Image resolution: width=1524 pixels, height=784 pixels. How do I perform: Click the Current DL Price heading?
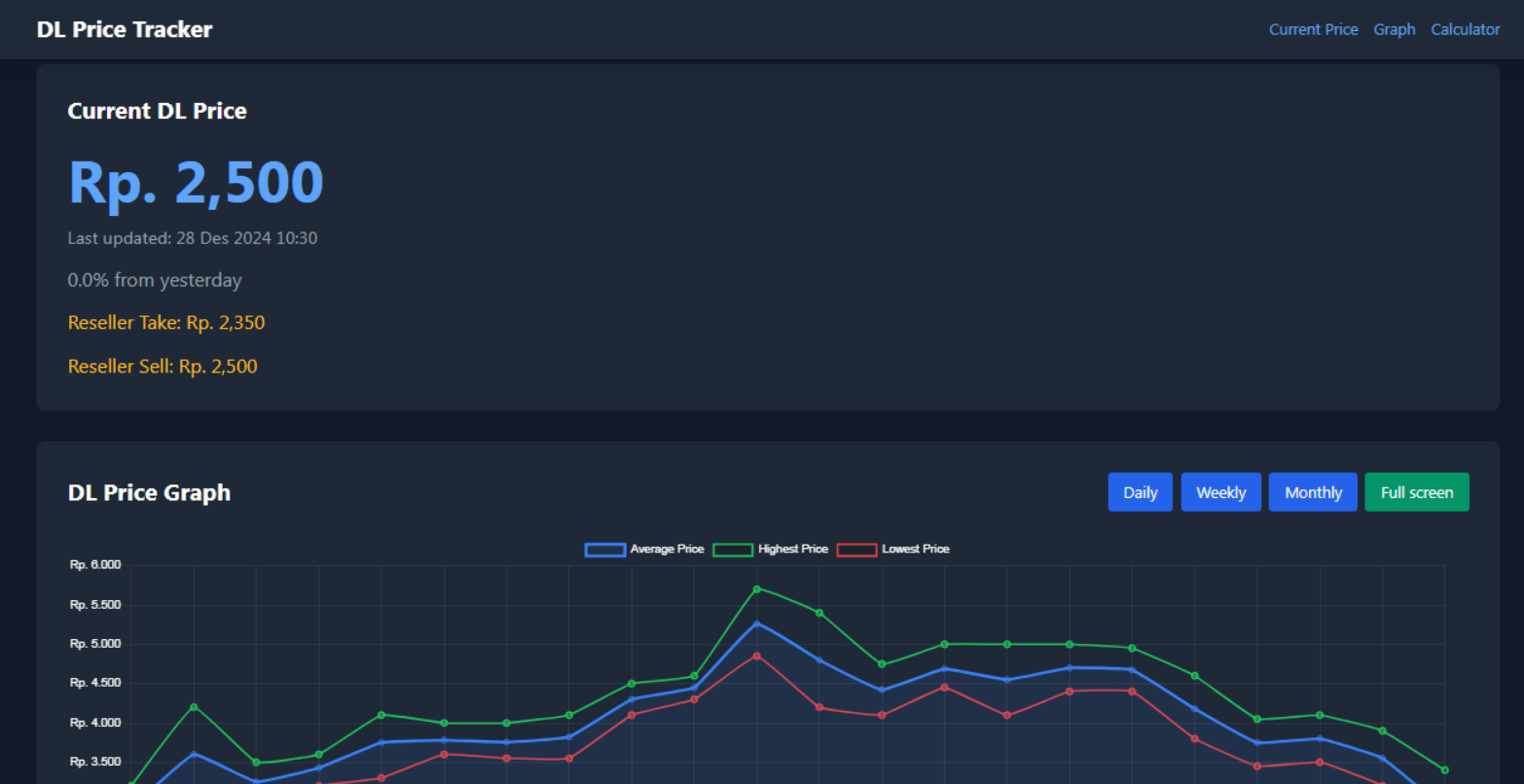[157, 111]
